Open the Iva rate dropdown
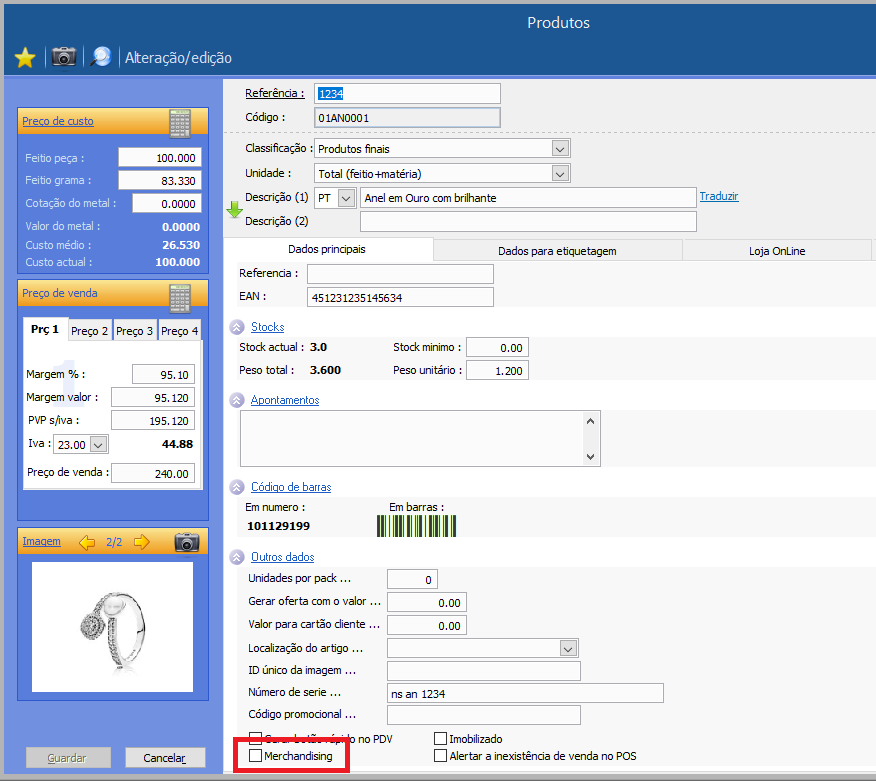 coord(99,444)
